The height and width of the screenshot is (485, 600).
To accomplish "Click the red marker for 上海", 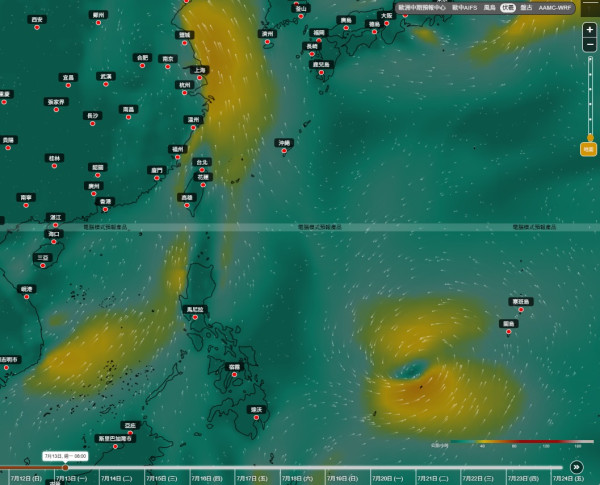I will (x=199, y=78).
